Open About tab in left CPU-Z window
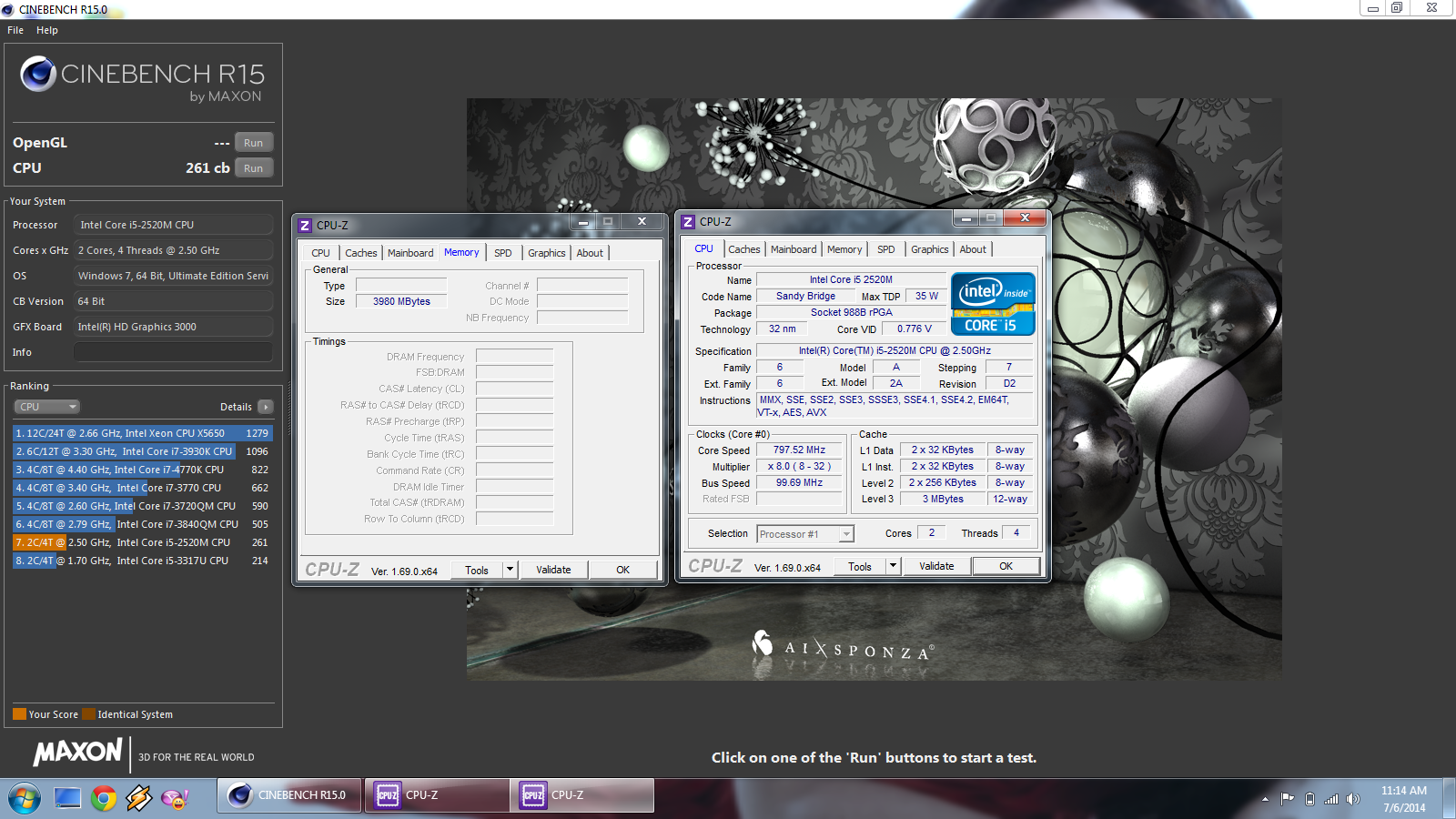The height and width of the screenshot is (819, 1456). click(x=590, y=253)
